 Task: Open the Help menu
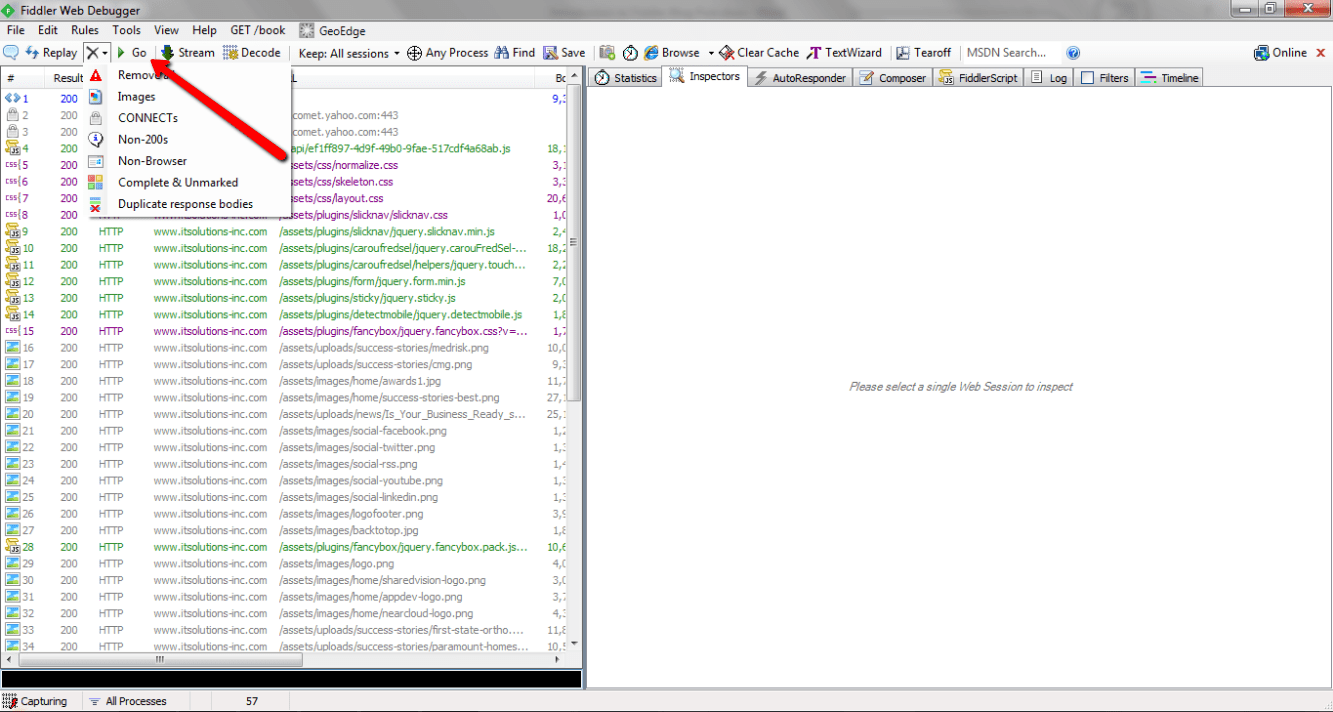pyautogui.click(x=204, y=30)
